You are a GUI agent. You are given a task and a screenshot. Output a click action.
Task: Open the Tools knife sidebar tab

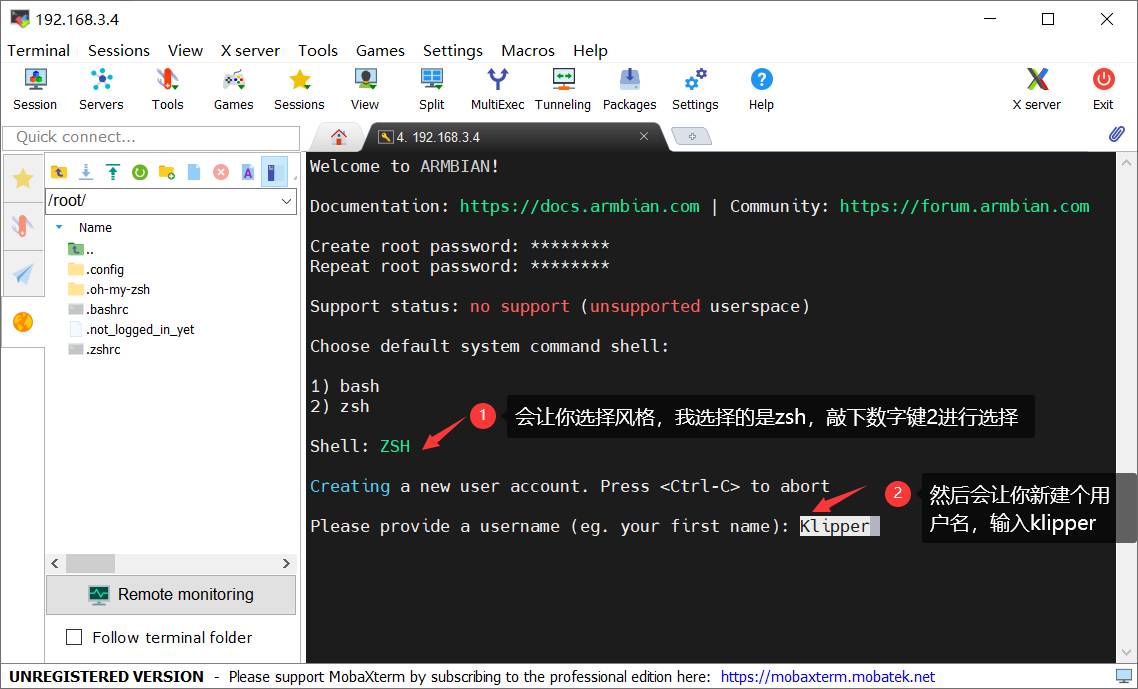point(23,226)
